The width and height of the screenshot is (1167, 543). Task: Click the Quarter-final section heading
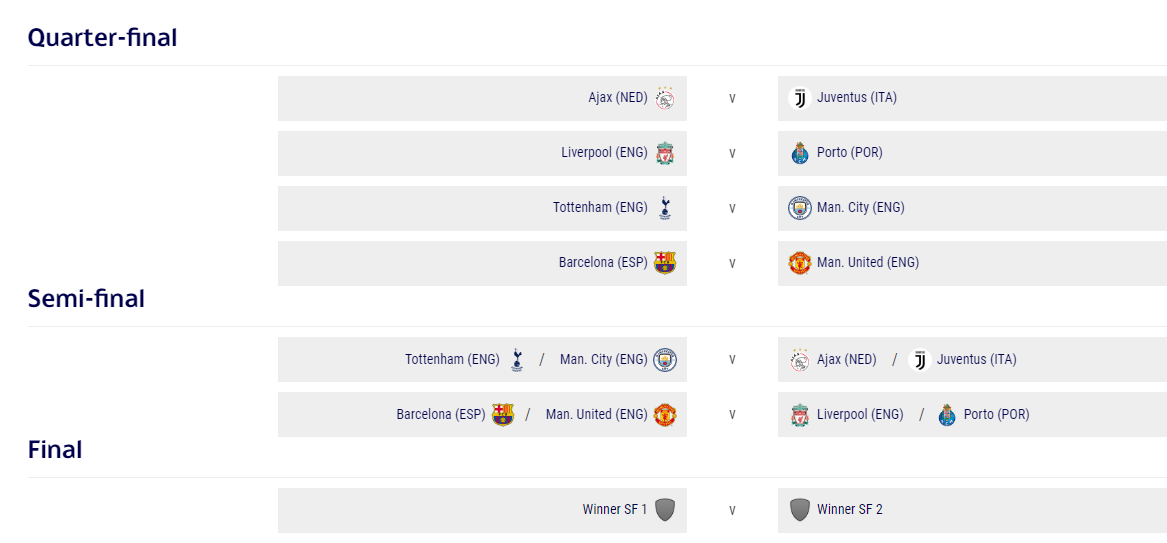coord(102,38)
